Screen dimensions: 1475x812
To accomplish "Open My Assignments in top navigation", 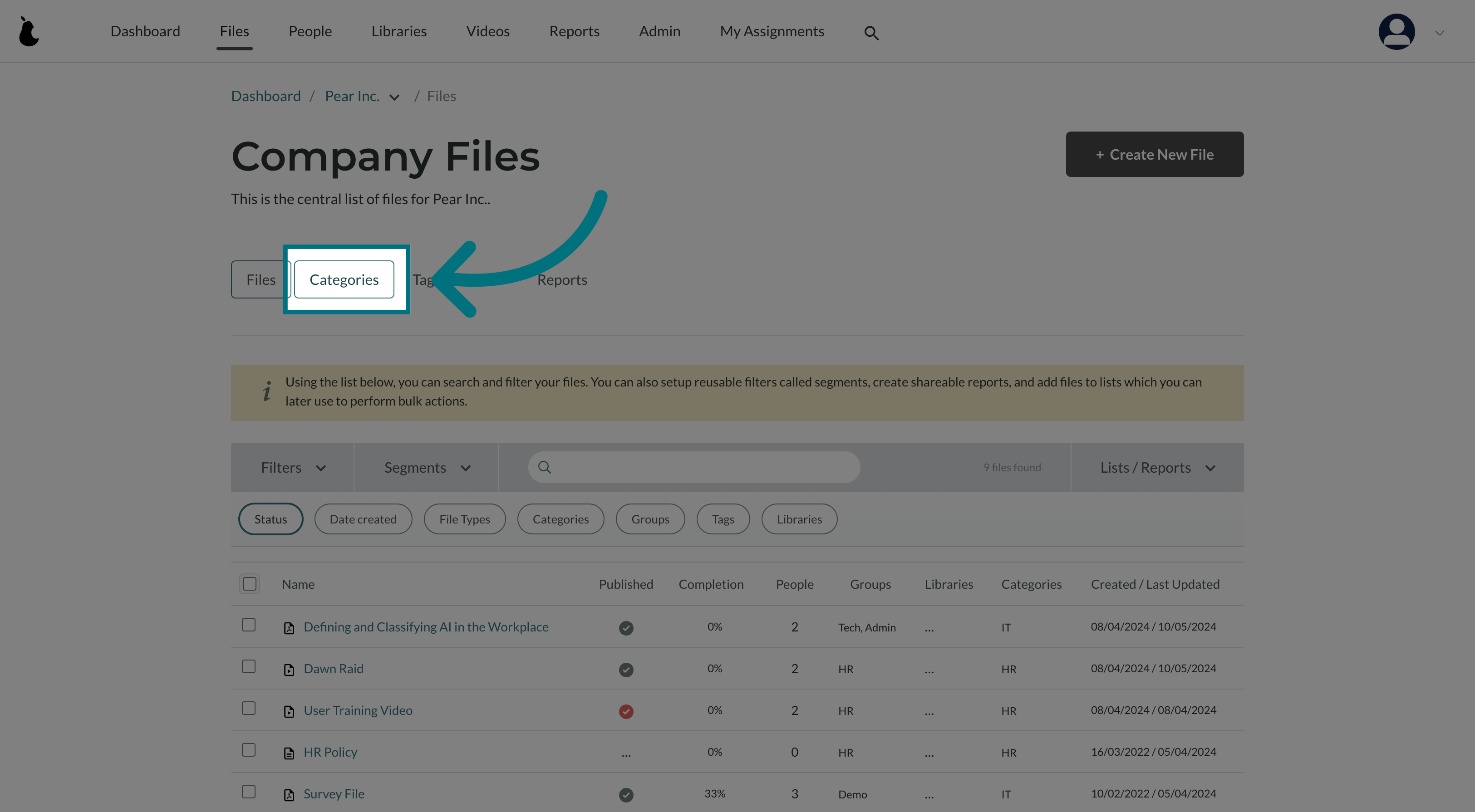I will (772, 31).
